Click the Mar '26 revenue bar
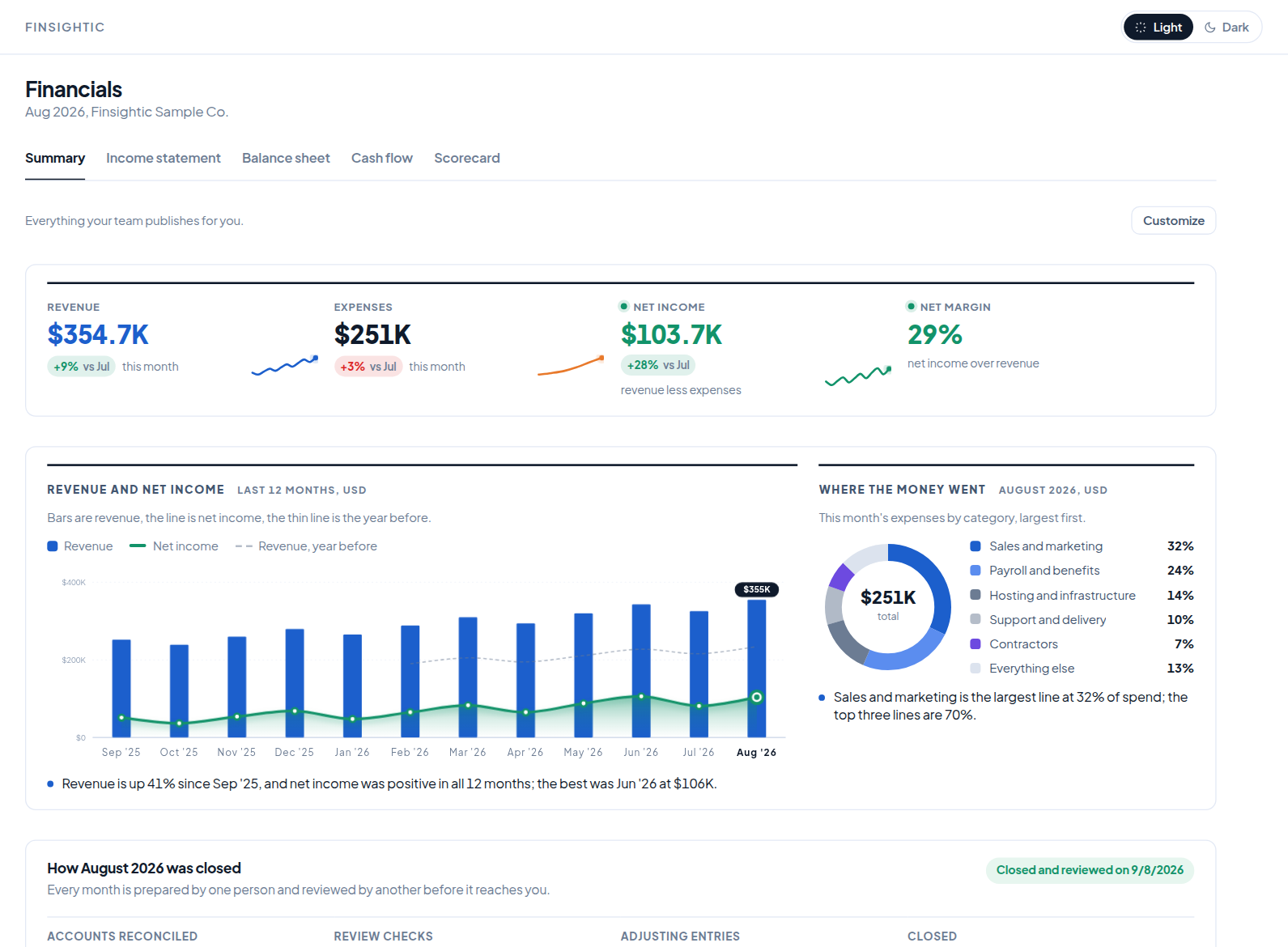1288x947 pixels. 468,677
